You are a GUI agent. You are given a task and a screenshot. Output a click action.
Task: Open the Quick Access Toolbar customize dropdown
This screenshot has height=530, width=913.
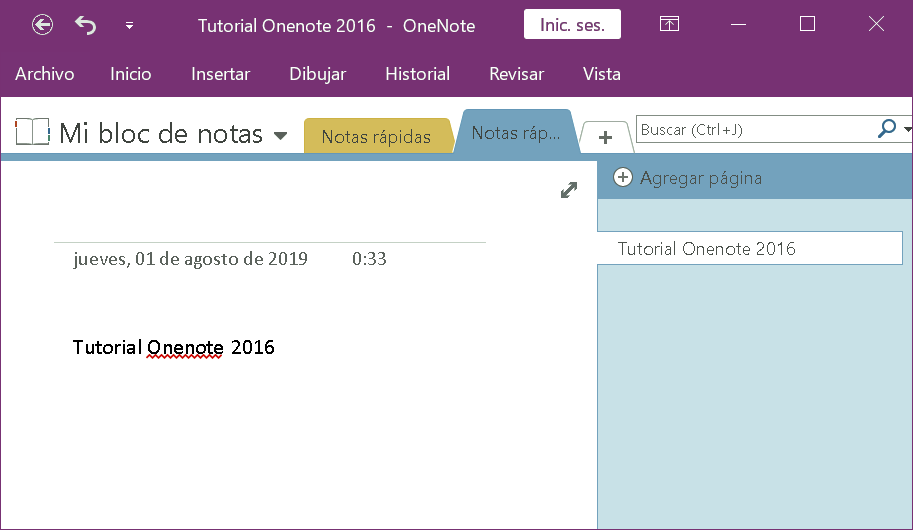[129, 26]
